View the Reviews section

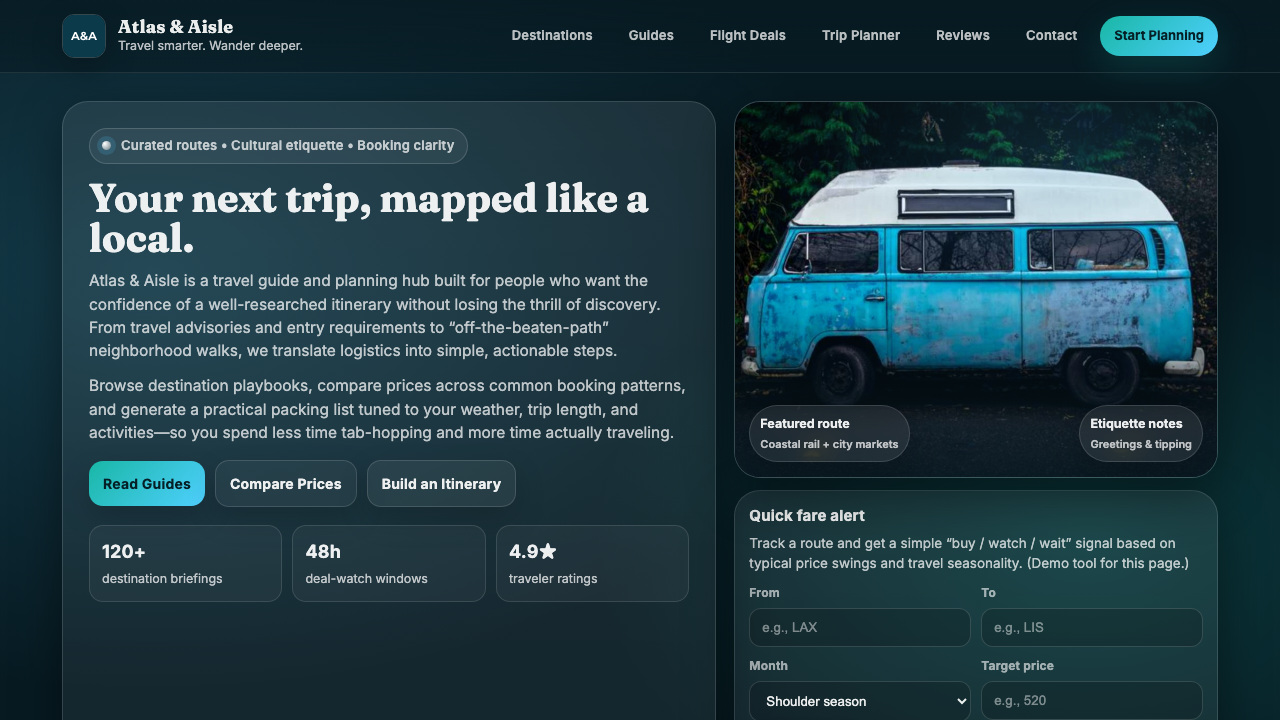click(962, 35)
